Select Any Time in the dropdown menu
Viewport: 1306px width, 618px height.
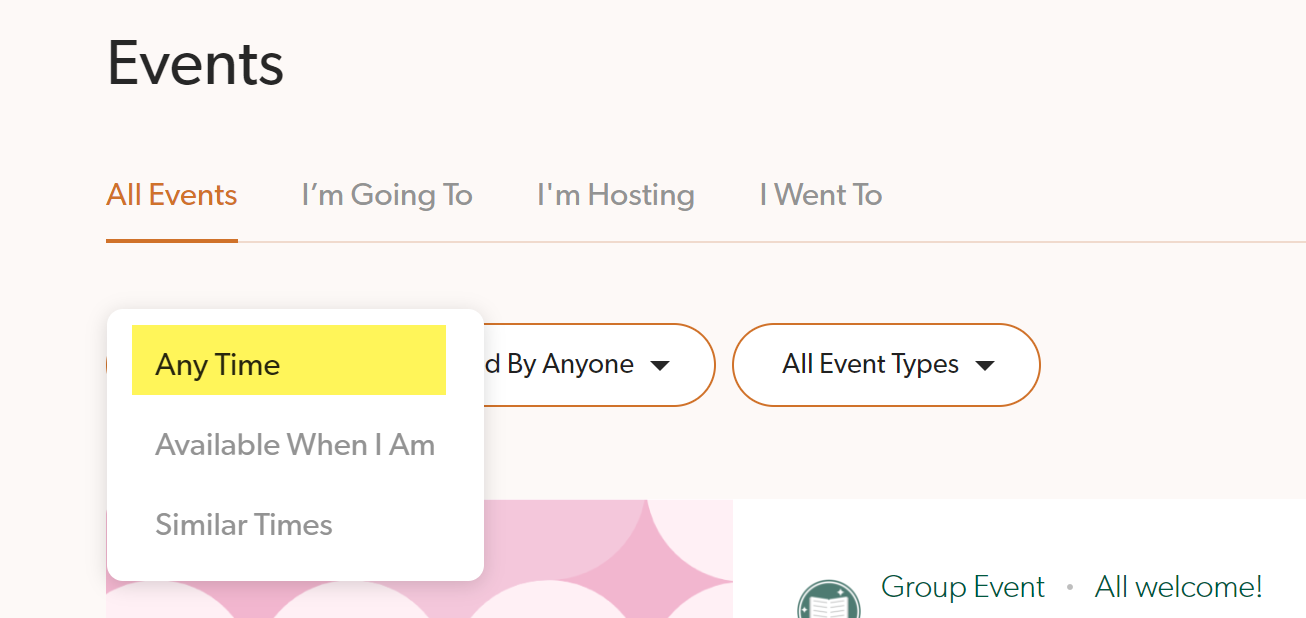pos(289,360)
